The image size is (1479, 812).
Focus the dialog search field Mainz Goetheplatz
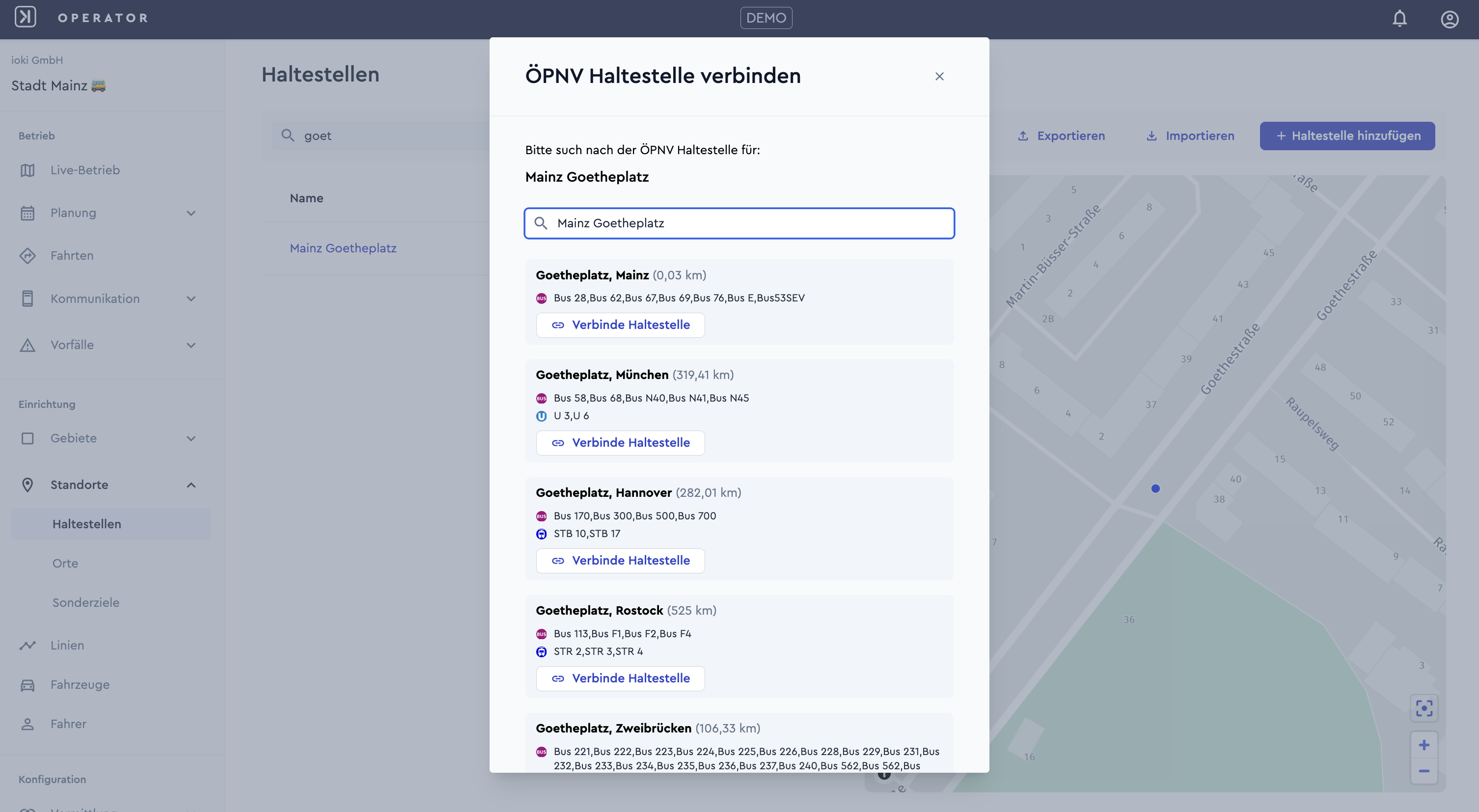pyautogui.click(x=739, y=223)
